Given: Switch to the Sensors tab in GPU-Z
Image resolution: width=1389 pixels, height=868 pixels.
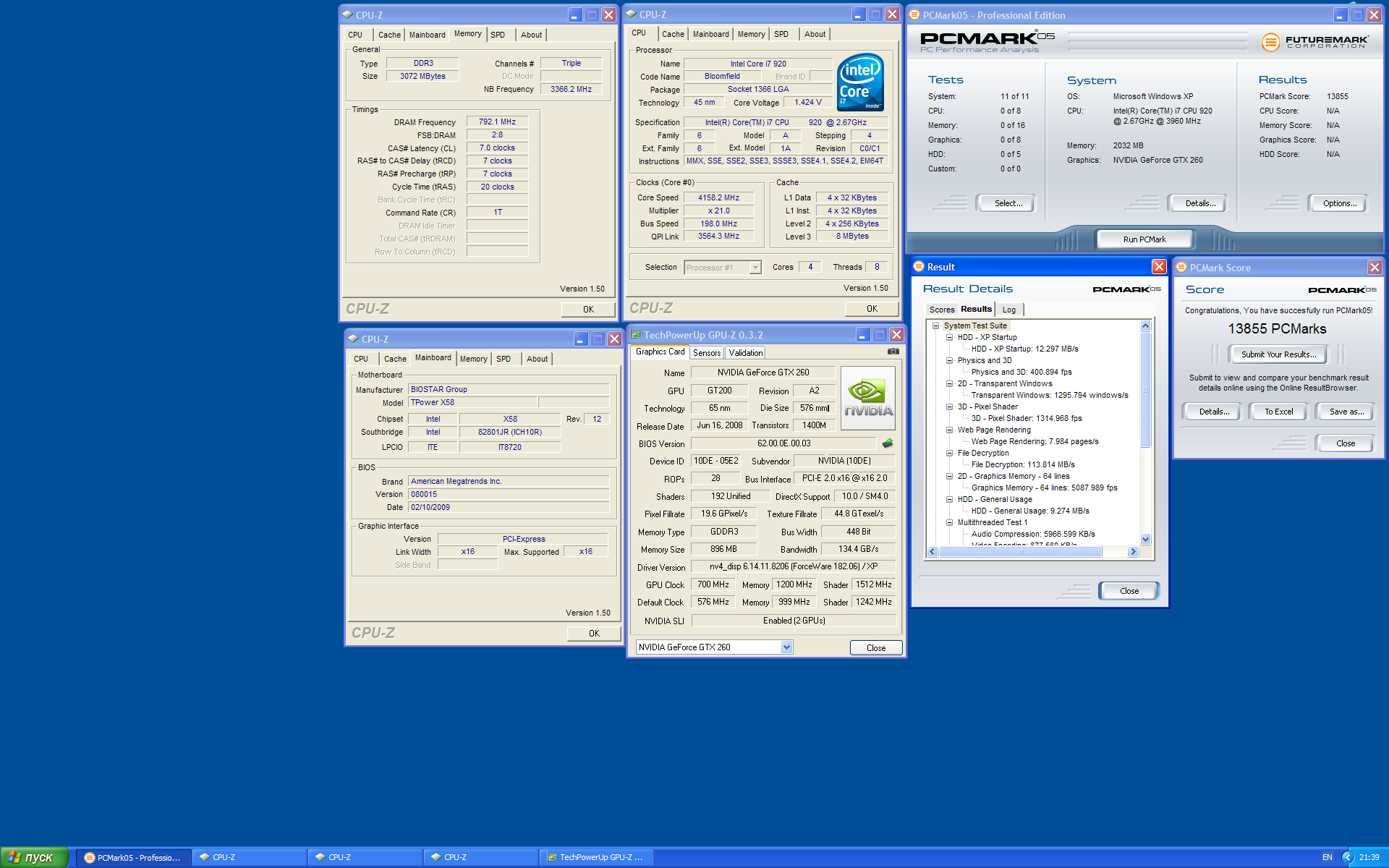Looking at the screenshot, I should [x=707, y=353].
